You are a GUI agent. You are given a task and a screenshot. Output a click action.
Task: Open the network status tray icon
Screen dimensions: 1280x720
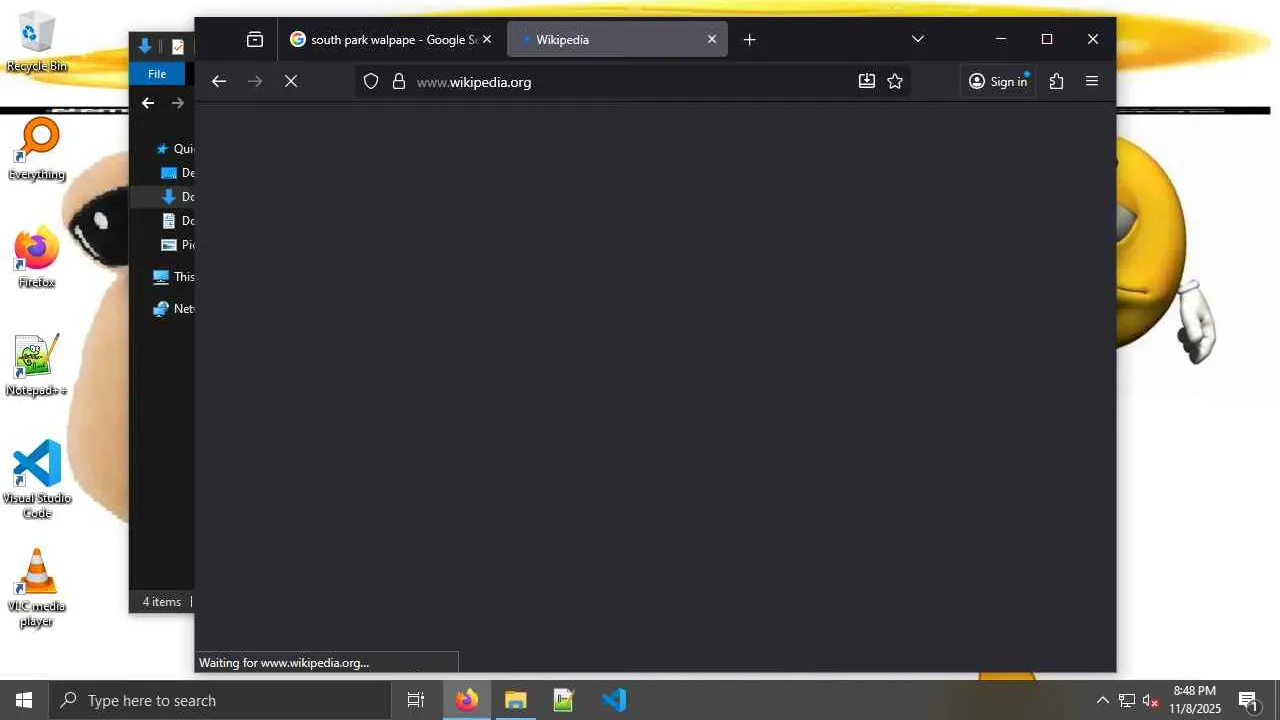[1127, 700]
